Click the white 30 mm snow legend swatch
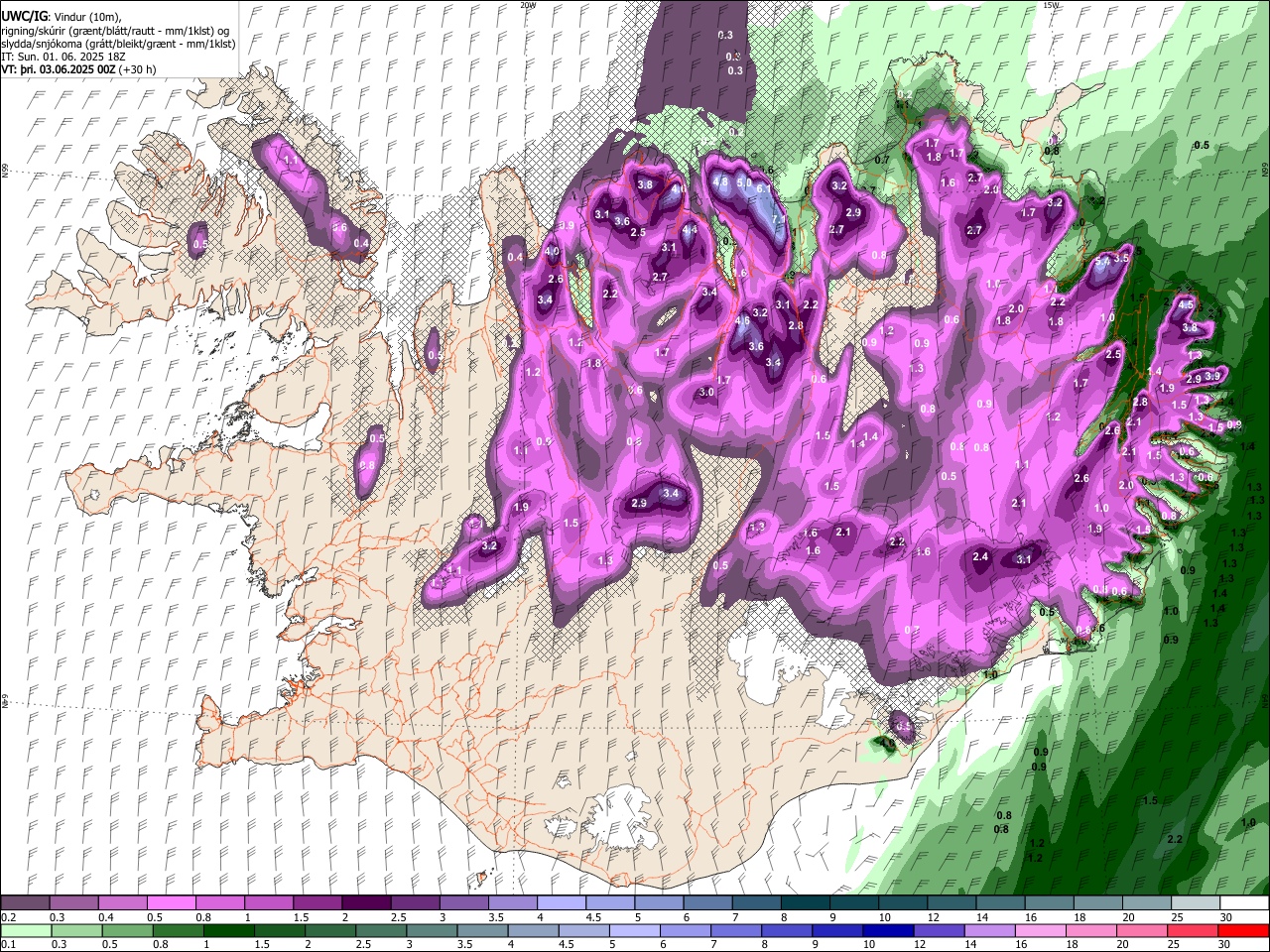This screenshot has height=952, width=1270. pos(1244,903)
